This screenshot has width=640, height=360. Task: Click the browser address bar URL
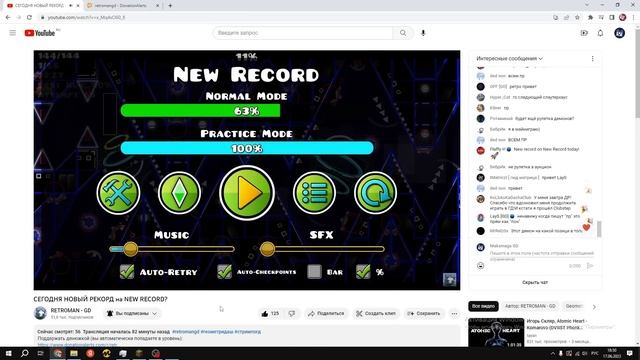pos(86,18)
